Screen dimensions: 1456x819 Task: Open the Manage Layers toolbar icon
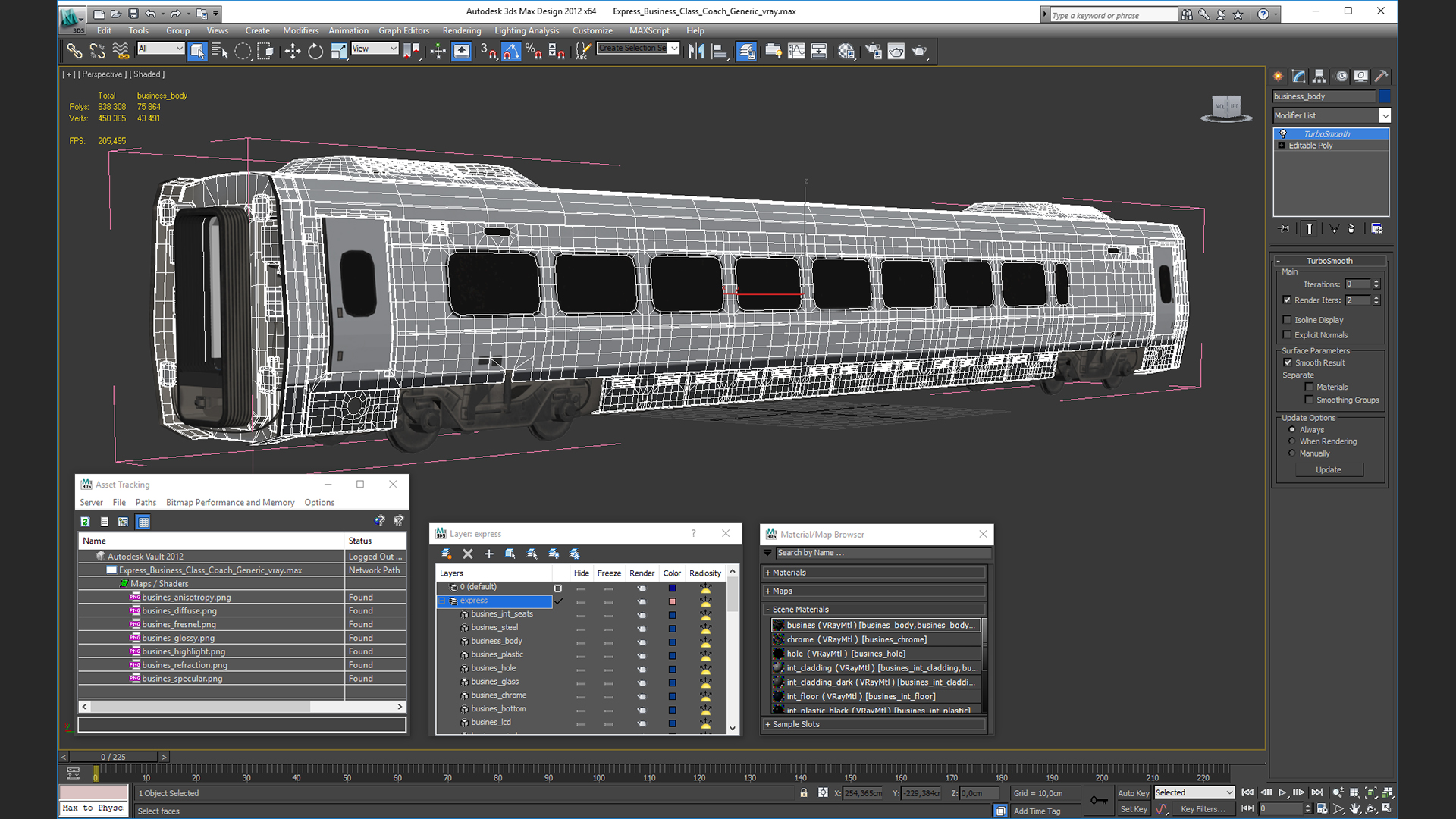tap(746, 51)
